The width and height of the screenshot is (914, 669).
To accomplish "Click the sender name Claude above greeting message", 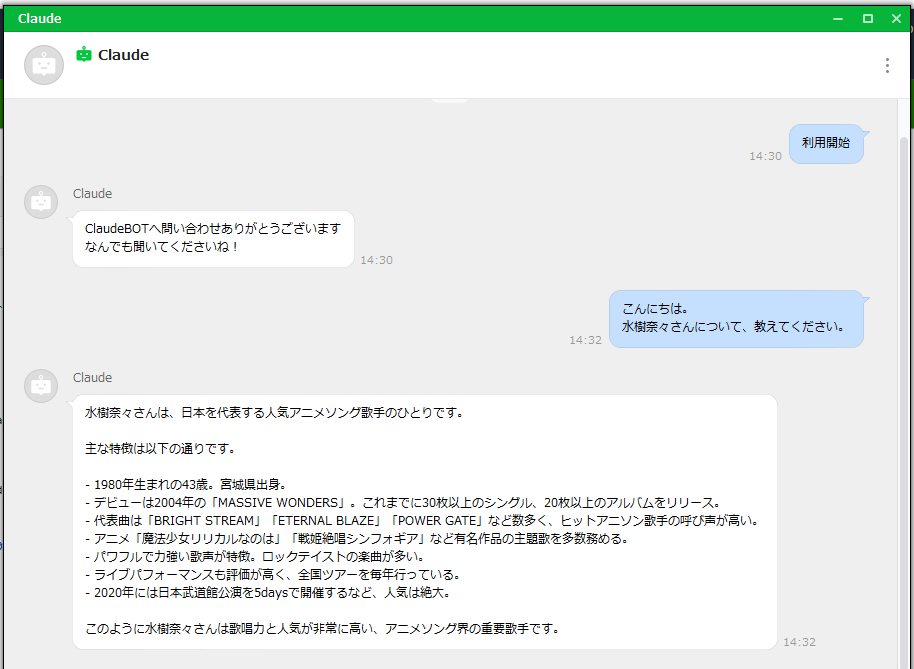I will coord(92,193).
